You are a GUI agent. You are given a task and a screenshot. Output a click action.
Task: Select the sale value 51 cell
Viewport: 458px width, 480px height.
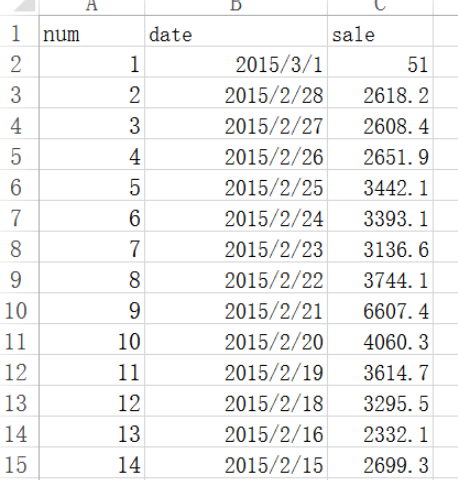(x=380, y=62)
